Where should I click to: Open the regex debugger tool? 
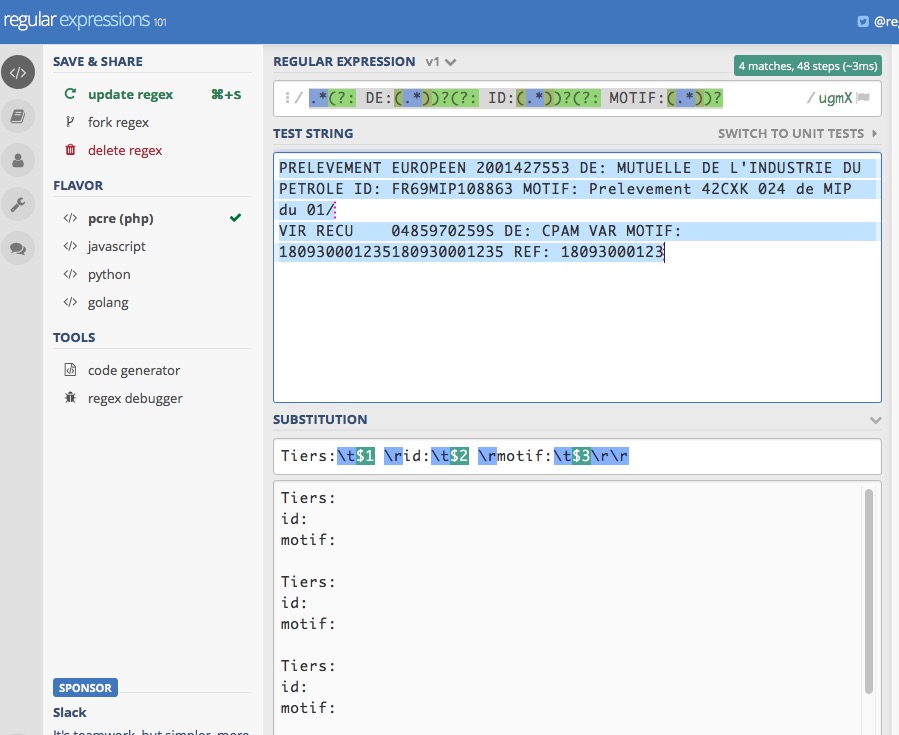(135, 398)
